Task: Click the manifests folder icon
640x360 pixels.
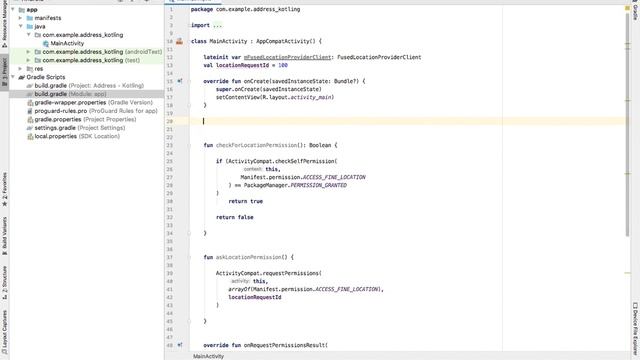Action: (30, 18)
